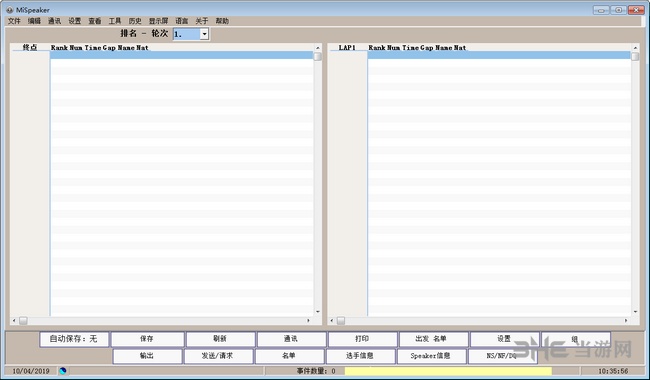Click the Speaker信息 button

tap(432, 356)
